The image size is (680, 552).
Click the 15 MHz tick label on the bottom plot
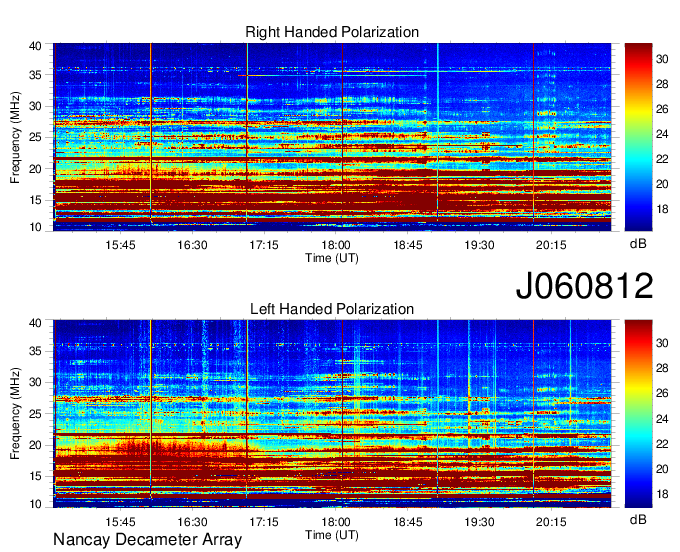(36, 477)
